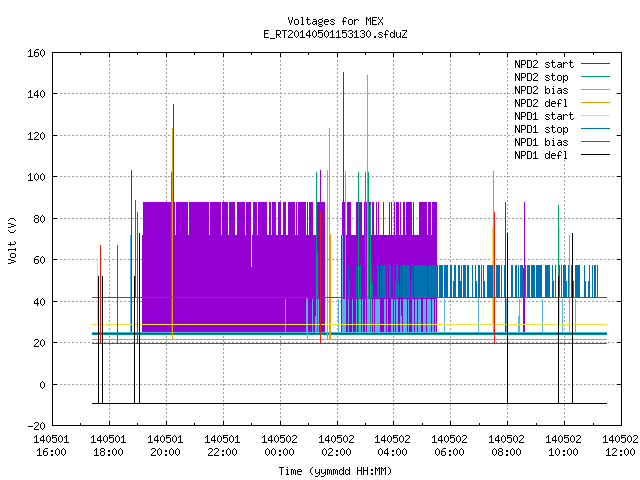Click the 'NPD2 bias' legend label
This screenshot has width=640, height=480.
tap(541, 90)
